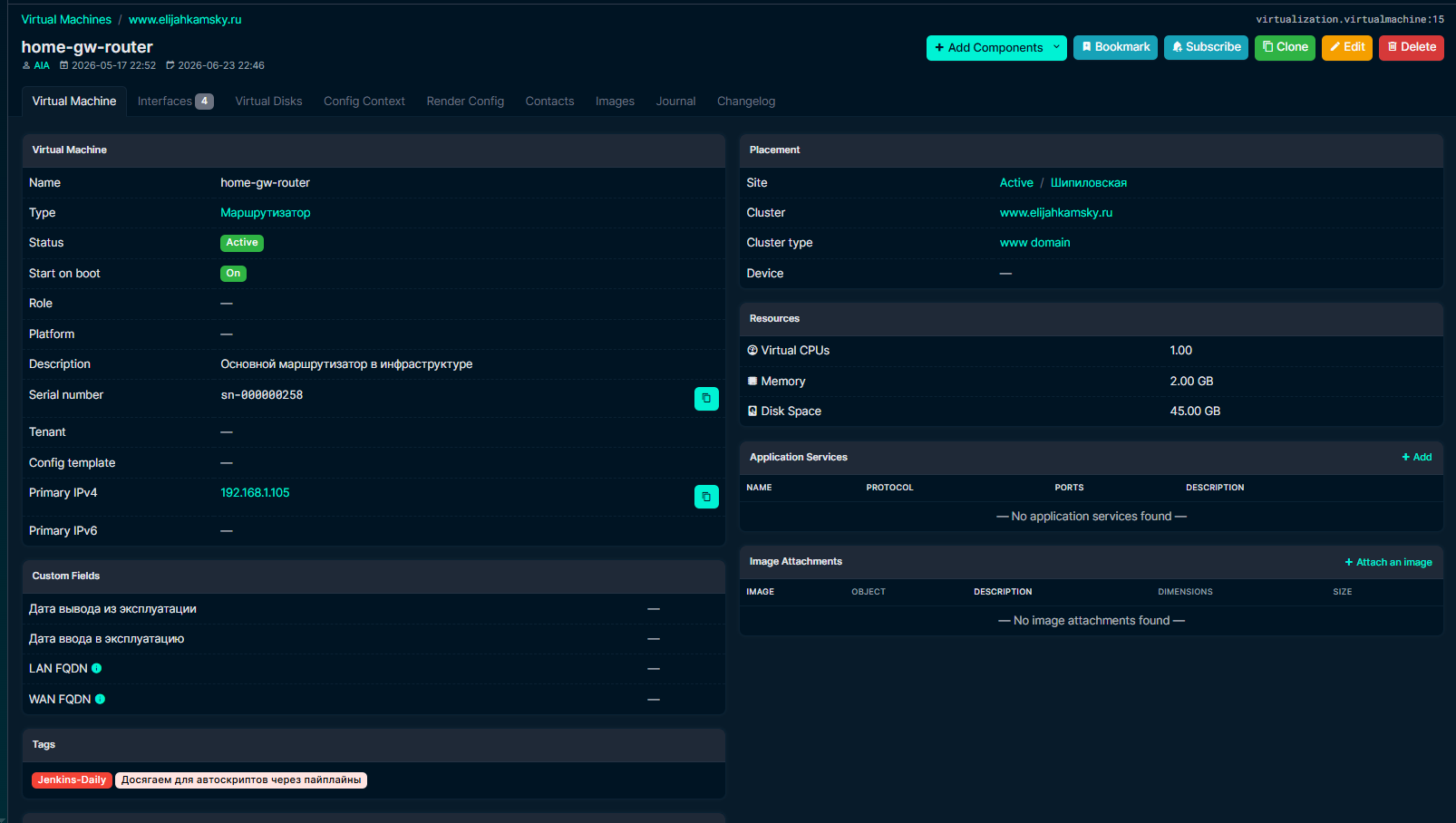Add an application service

(1417, 458)
